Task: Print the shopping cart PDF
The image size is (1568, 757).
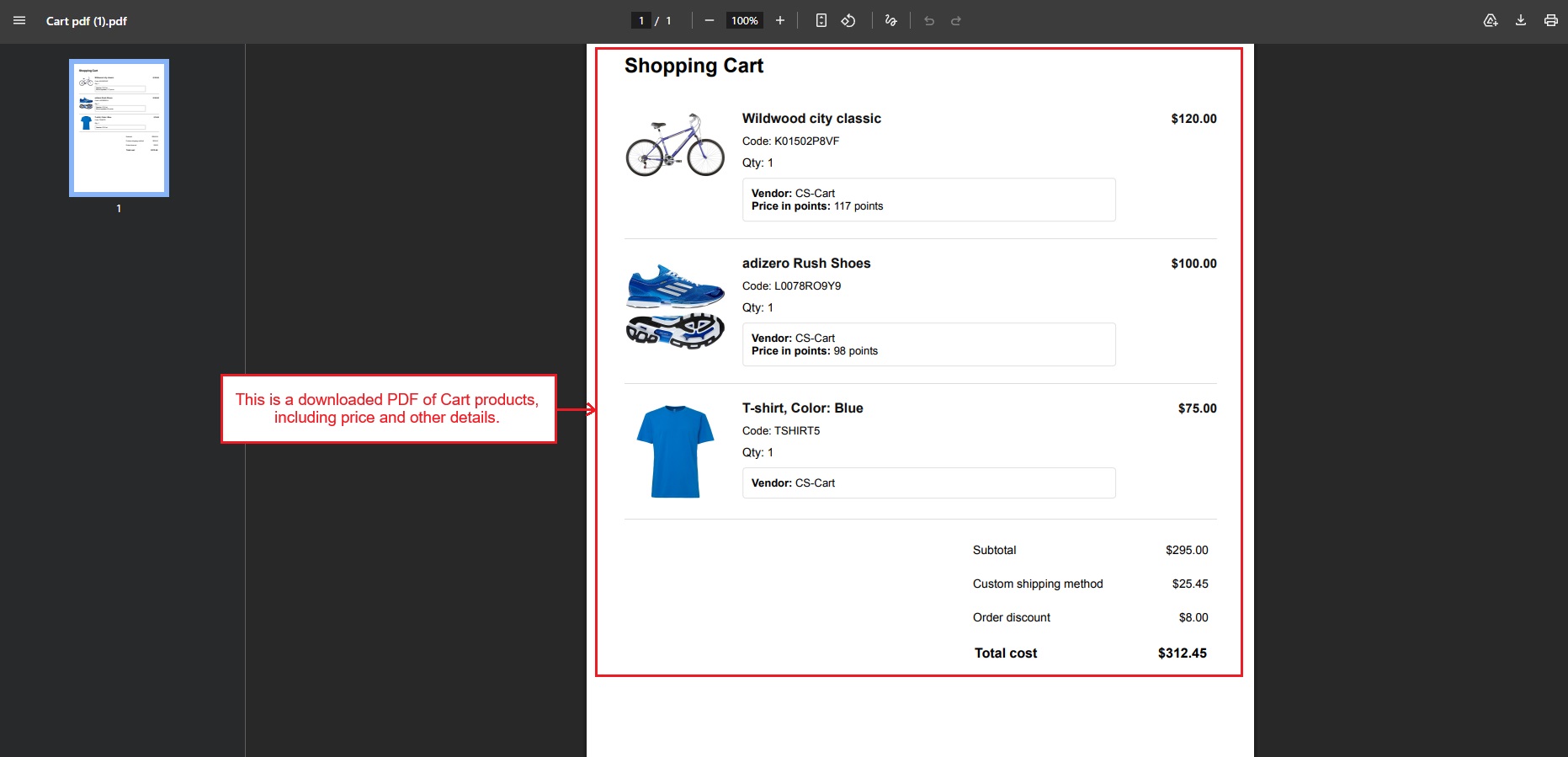Action: point(1551,21)
